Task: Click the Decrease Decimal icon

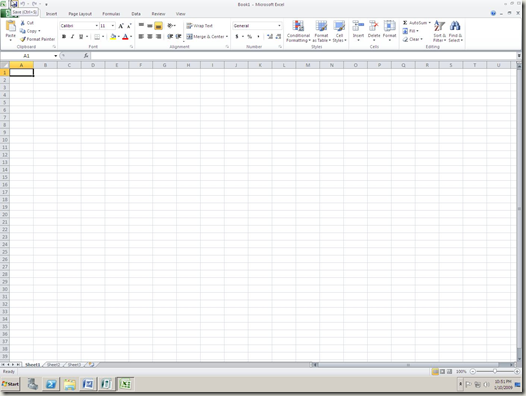Action: [278, 37]
